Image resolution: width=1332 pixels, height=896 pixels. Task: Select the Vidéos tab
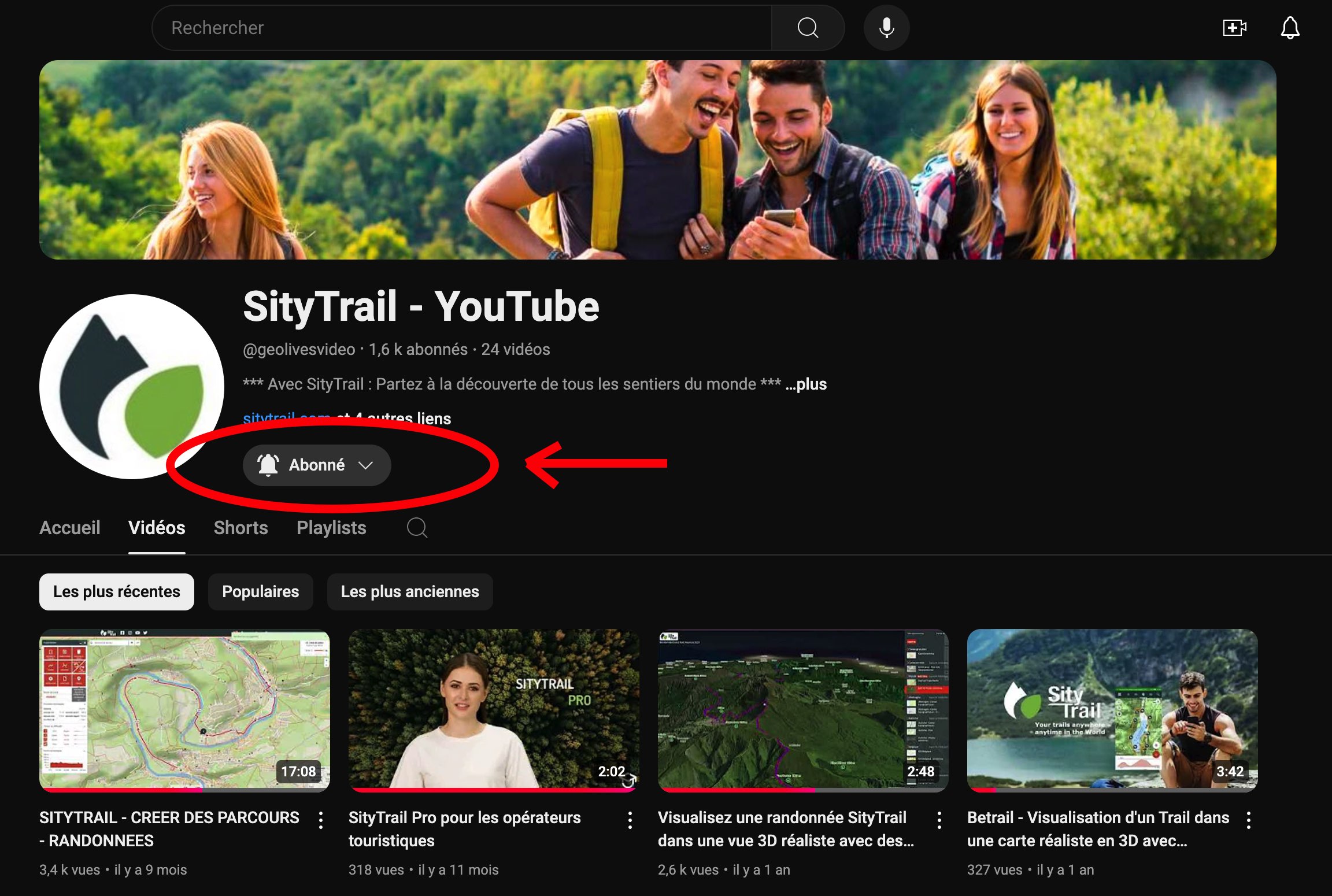157,528
